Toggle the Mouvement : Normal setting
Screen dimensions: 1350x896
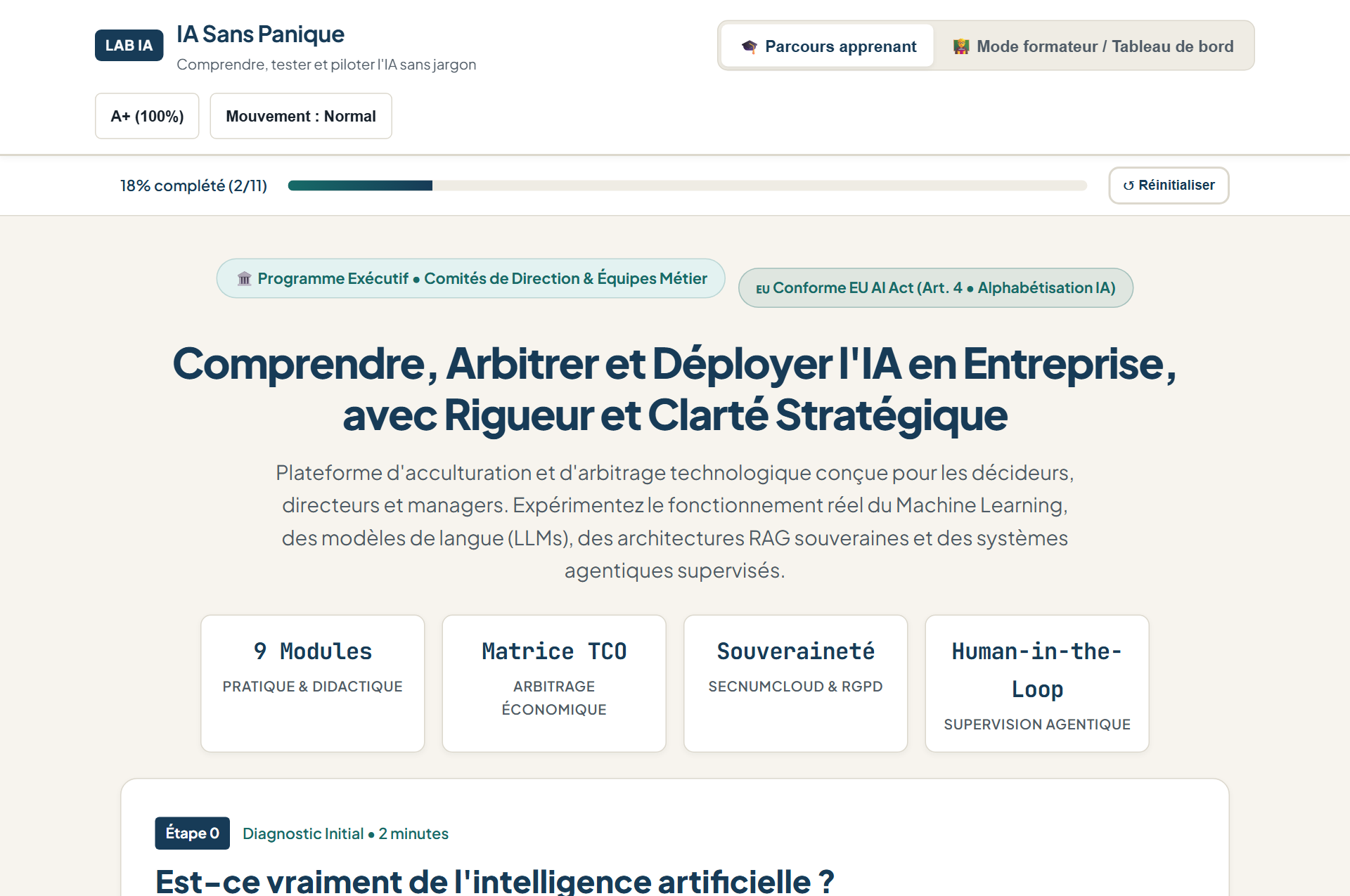[301, 116]
